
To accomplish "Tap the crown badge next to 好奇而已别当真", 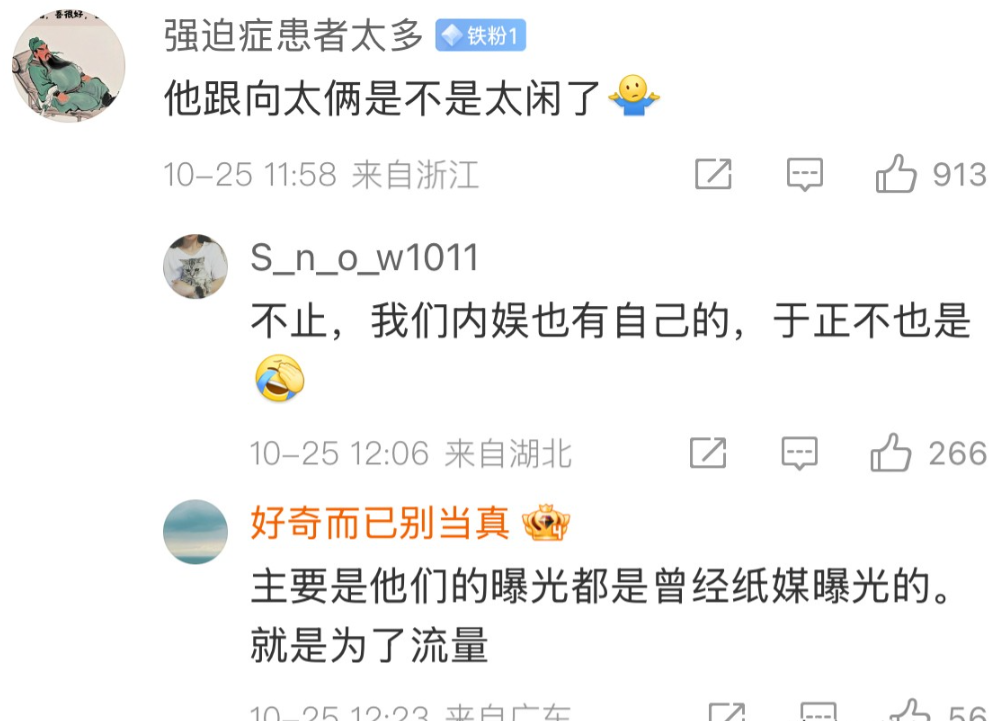I will point(545,522).
